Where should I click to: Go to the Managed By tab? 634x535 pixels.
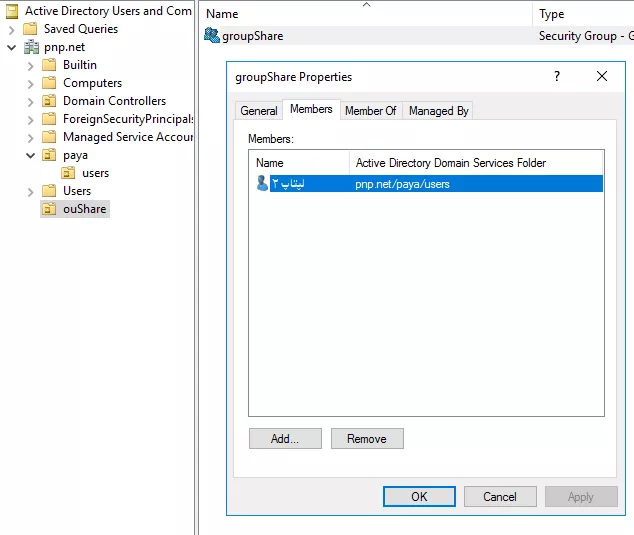(439, 111)
